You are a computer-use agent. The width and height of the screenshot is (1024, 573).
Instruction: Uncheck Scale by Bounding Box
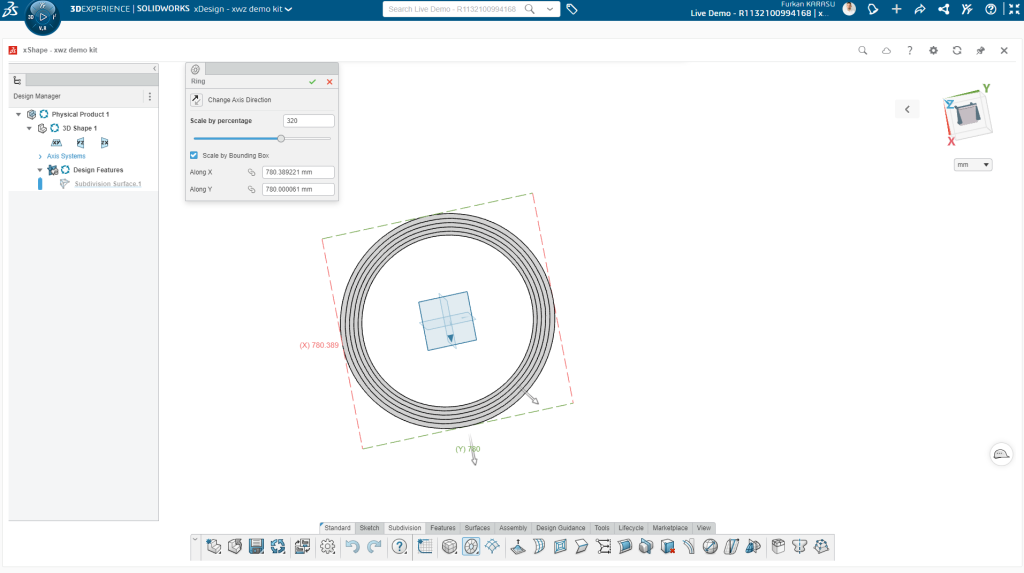[194, 155]
